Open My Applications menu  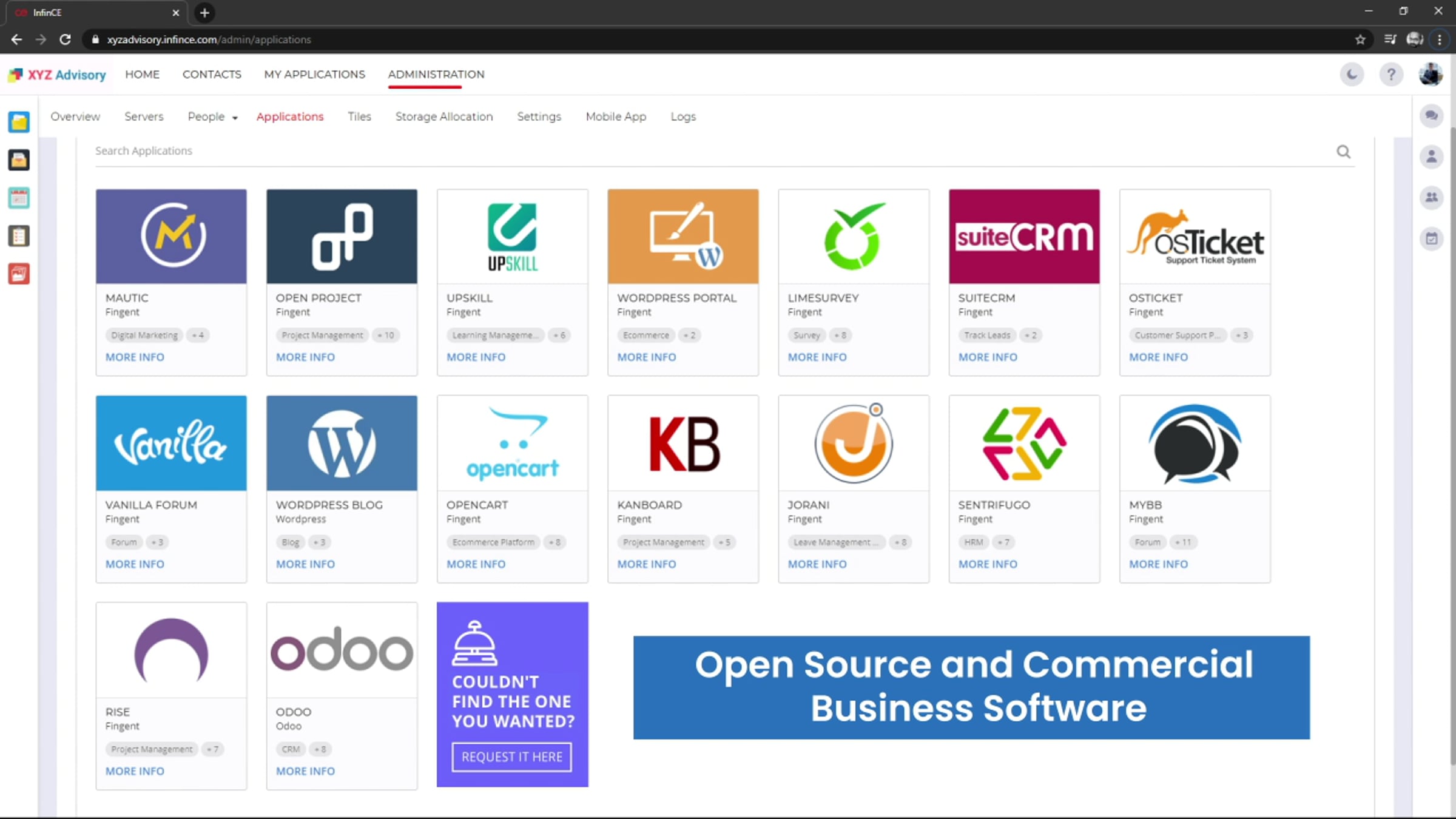tap(314, 75)
